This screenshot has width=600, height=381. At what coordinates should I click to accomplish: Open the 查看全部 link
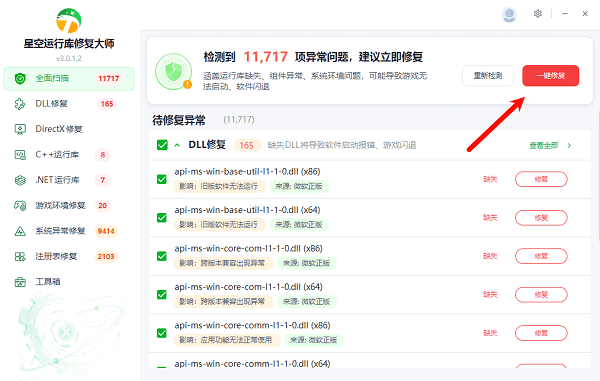pos(543,145)
